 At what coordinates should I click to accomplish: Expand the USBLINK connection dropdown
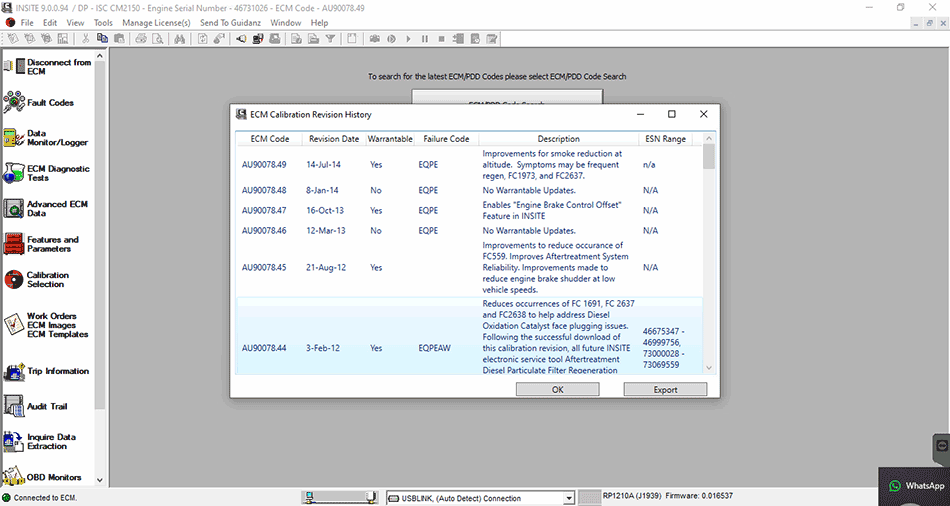click(x=568, y=498)
